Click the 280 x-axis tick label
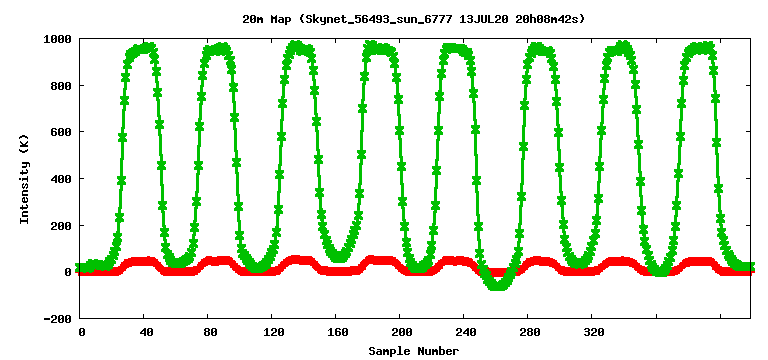 pos(528,333)
